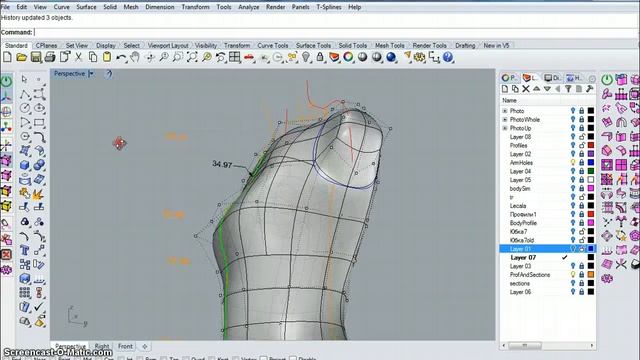The width and height of the screenshot is (640, 360).
Task: Click the New Layer icon in Layers panel
Action: pos(505,89)
